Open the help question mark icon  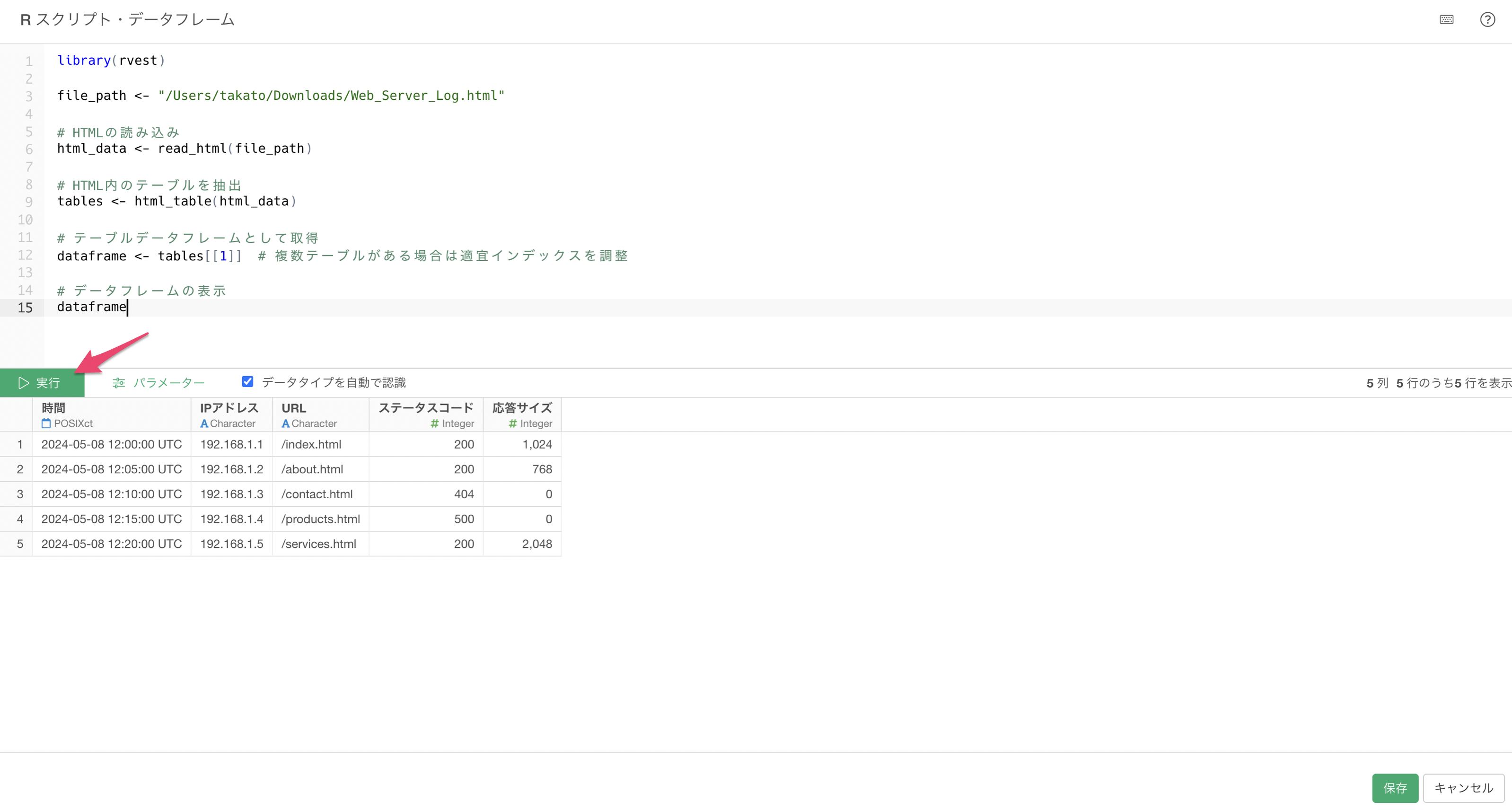pos(1487,20)
